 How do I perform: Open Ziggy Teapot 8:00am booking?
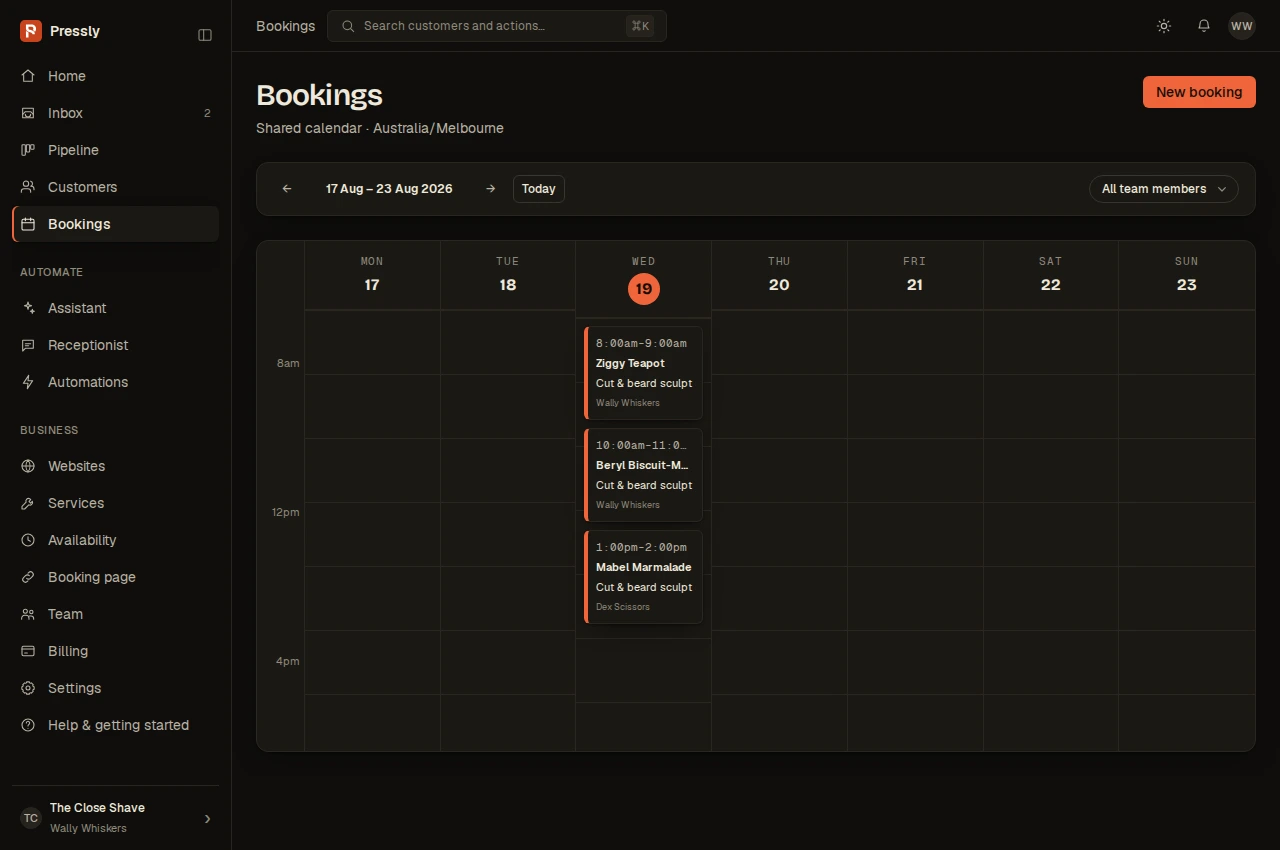(x=643, y=373)
